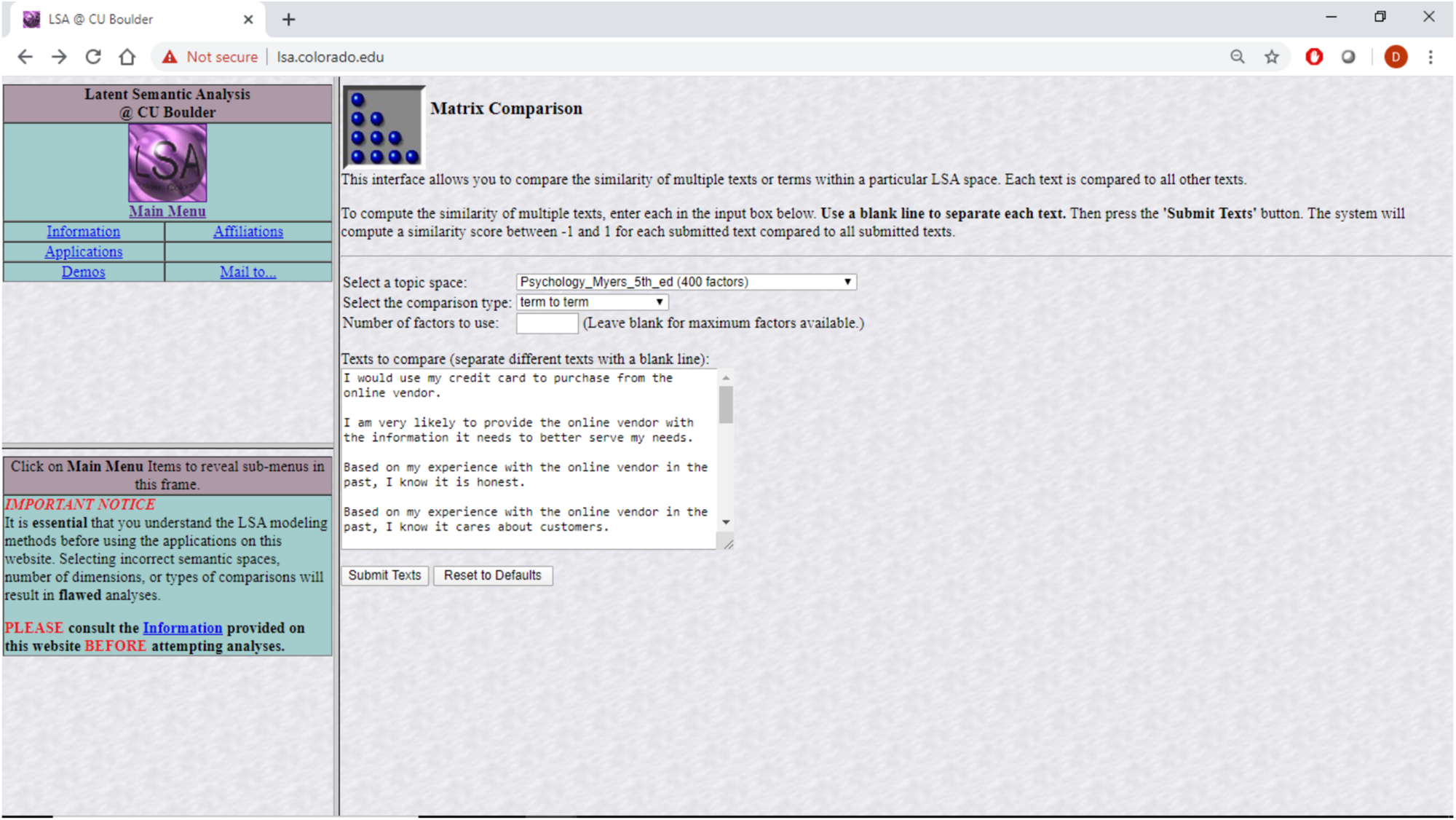Click the Matrix Comparison blue dots icon

point(384,128)
